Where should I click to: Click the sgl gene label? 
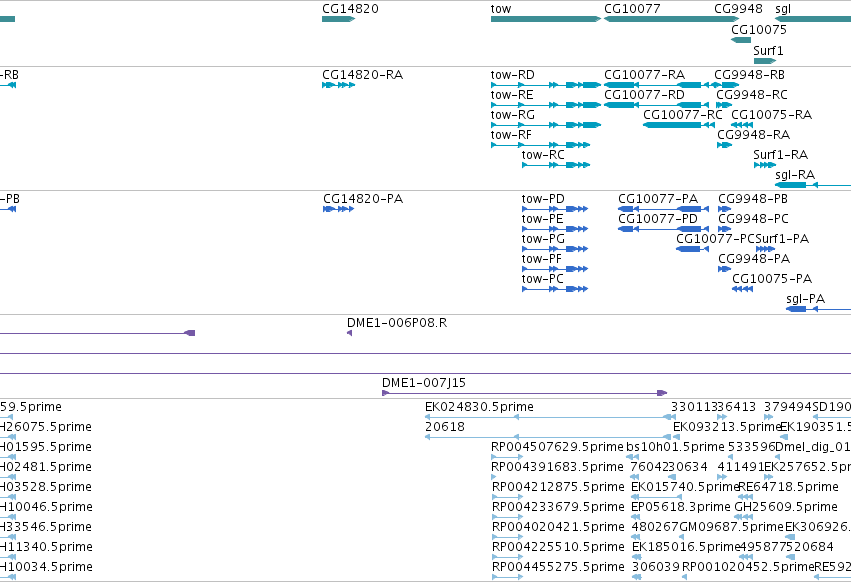(x=783, y=9)
